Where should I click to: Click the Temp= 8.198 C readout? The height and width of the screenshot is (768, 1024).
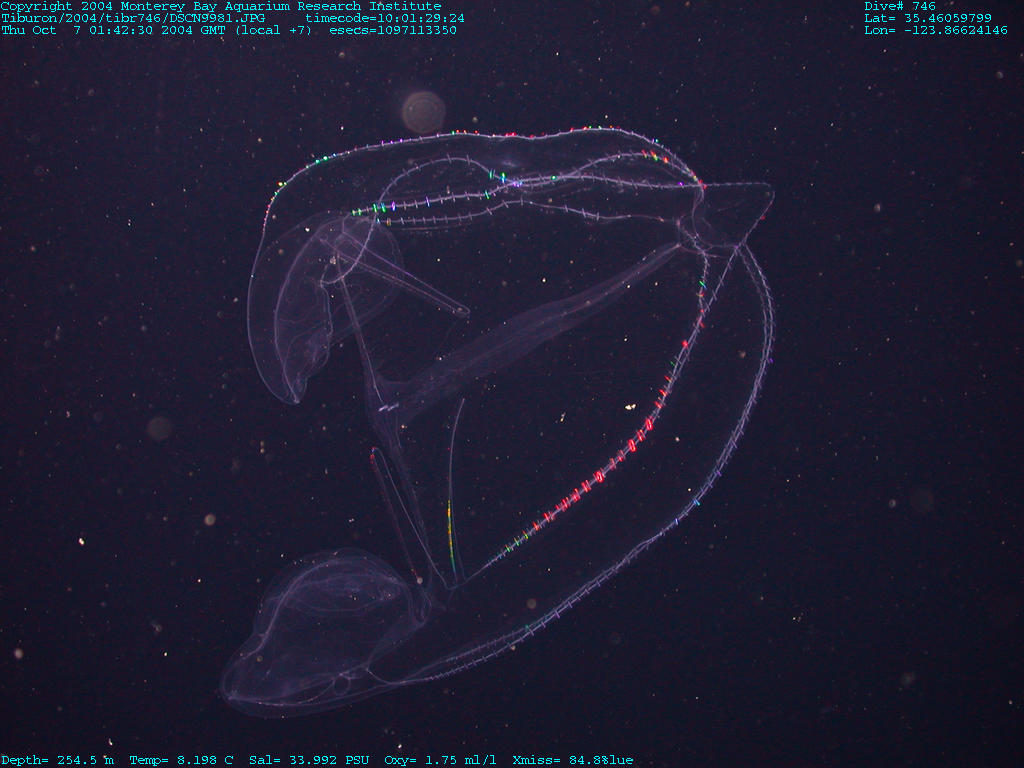pos(182,760)
